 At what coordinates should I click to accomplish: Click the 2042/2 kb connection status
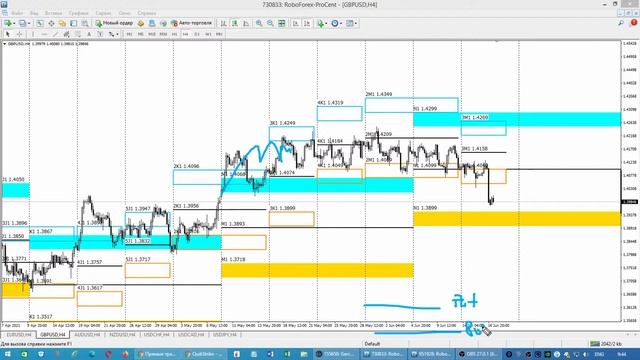pyautogui.click(x=607, y=344)
